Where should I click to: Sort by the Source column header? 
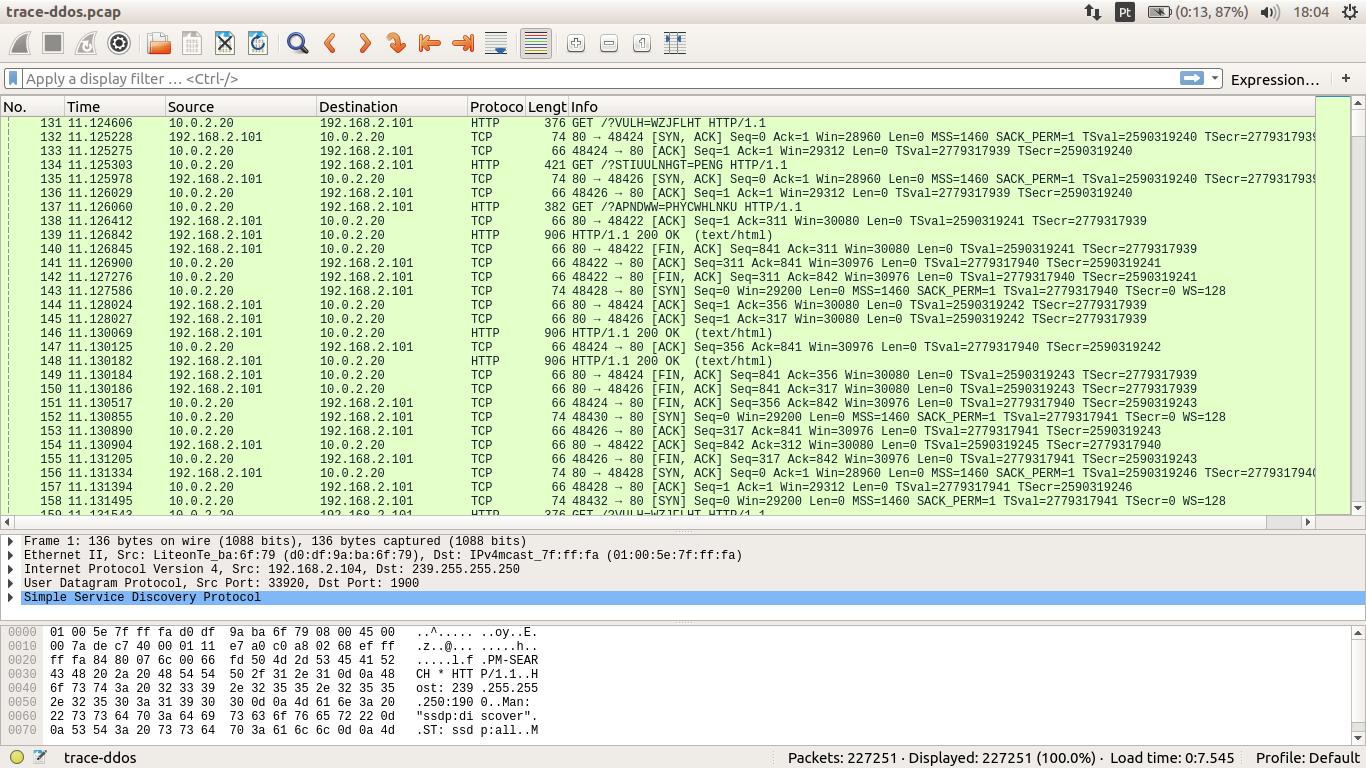tap(241, 107)
